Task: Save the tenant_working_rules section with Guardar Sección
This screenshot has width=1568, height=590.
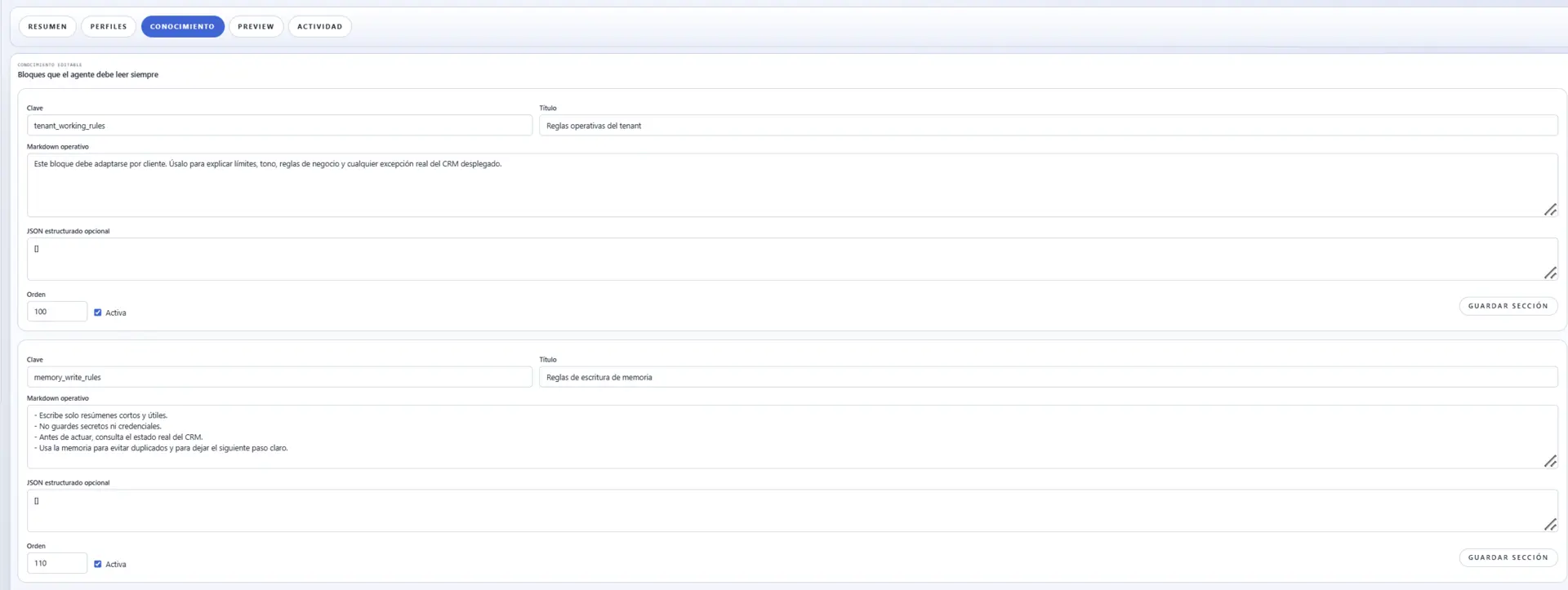Action: click(1508, 306)
